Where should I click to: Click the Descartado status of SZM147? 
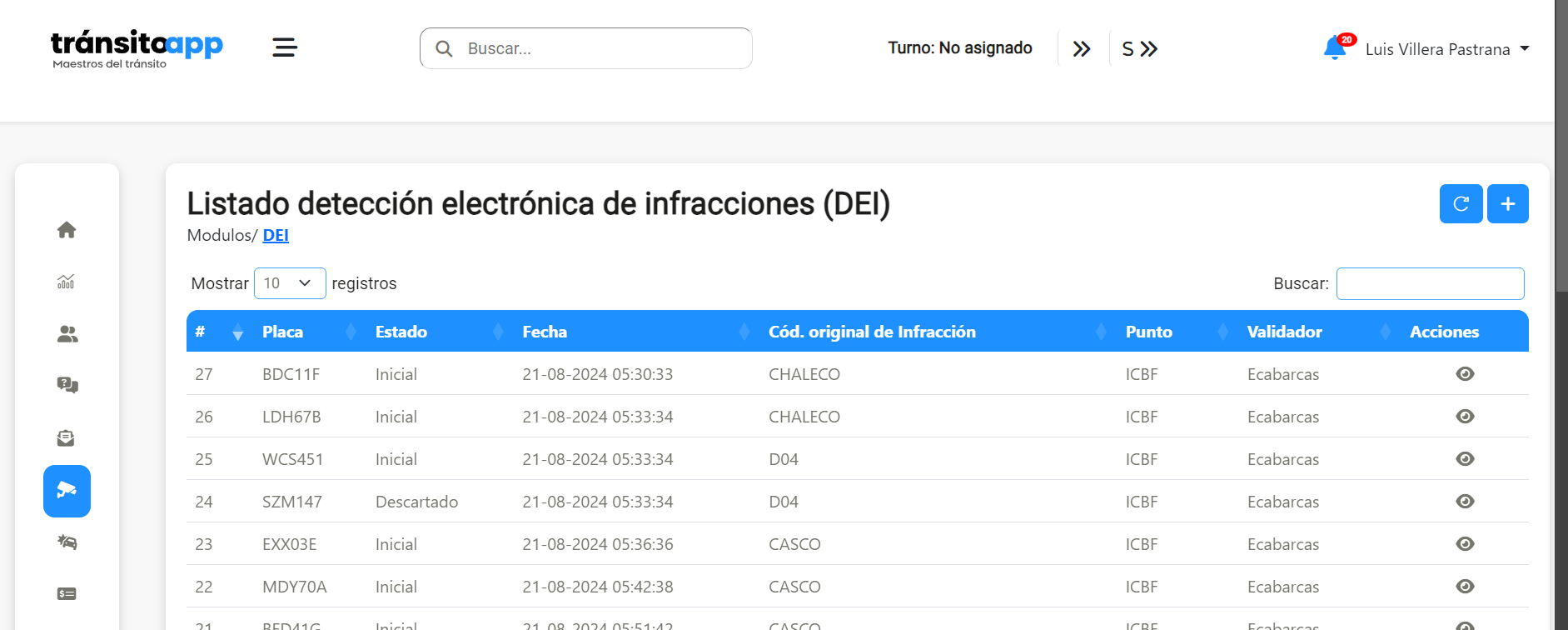click(x=416, y=502)
